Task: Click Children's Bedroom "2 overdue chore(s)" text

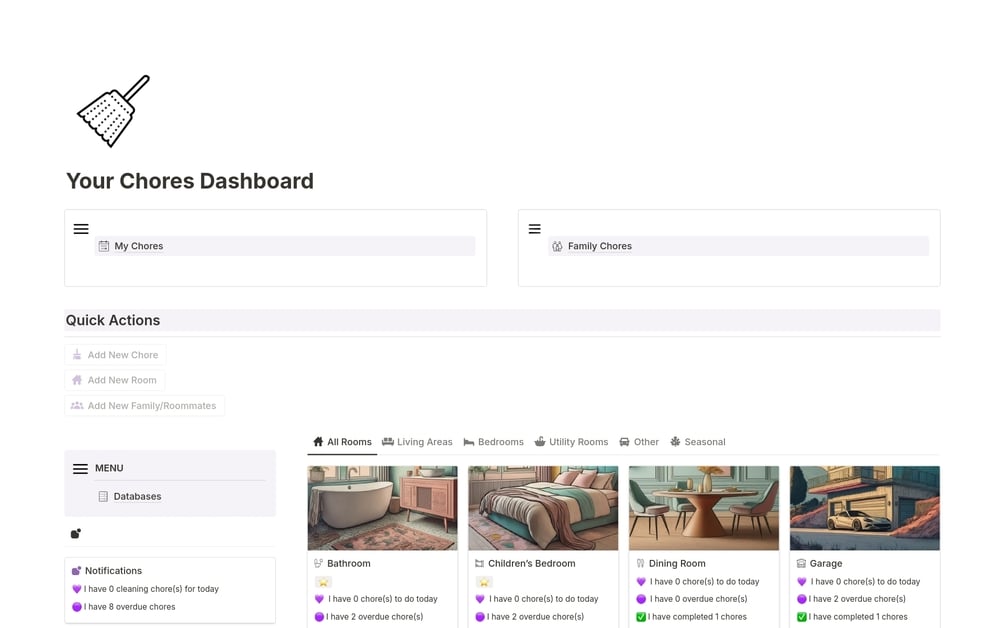Action: pyautogui.click(x=535, y=617)
